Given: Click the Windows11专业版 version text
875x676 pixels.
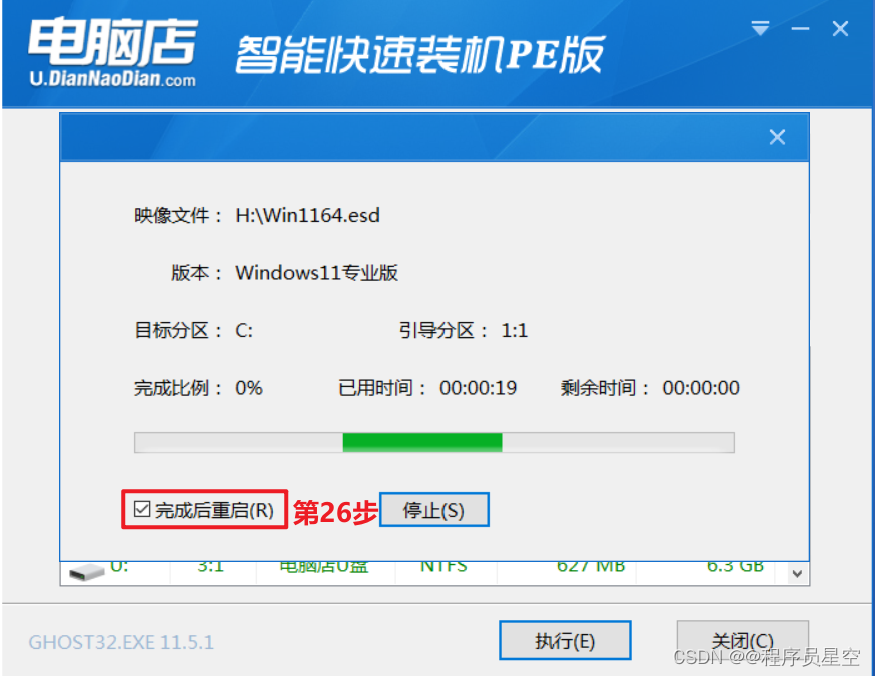Looking at the screenshot, I should [316, 273].
